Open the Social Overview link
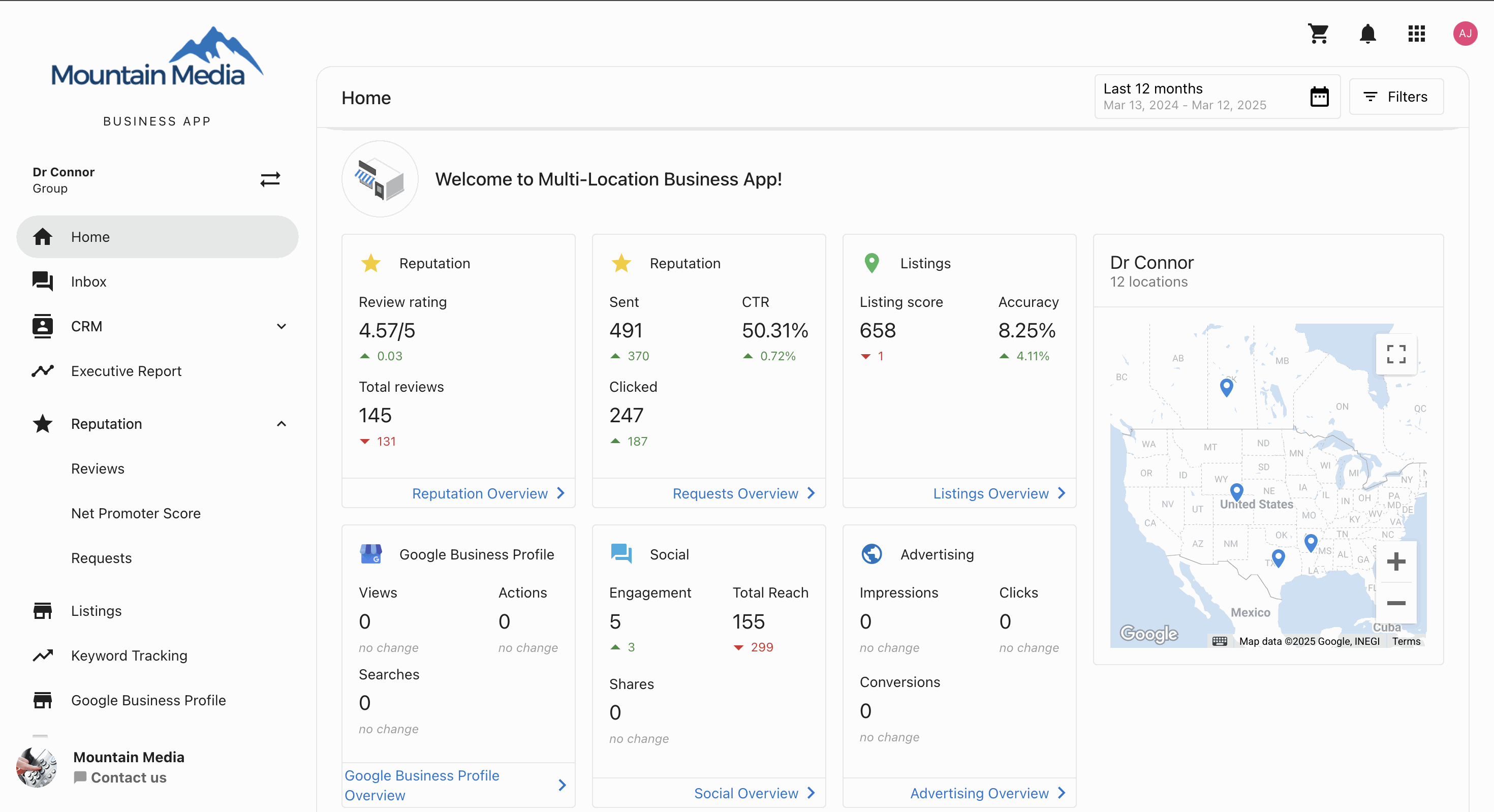 (746, 793)
